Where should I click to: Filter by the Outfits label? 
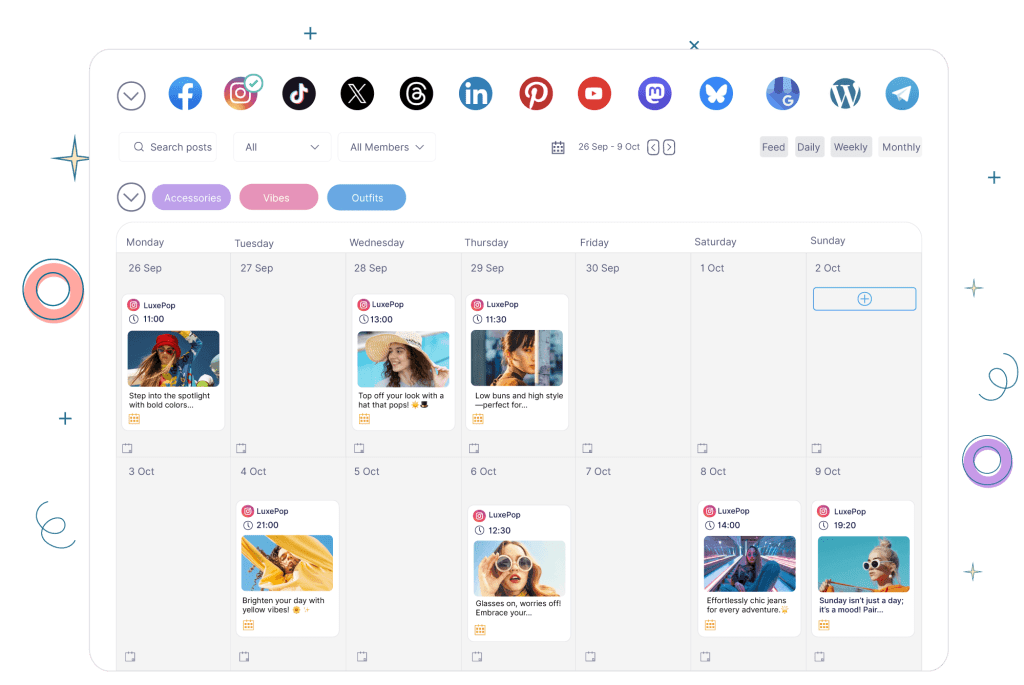pyautogui.click(x=366, y=197)
